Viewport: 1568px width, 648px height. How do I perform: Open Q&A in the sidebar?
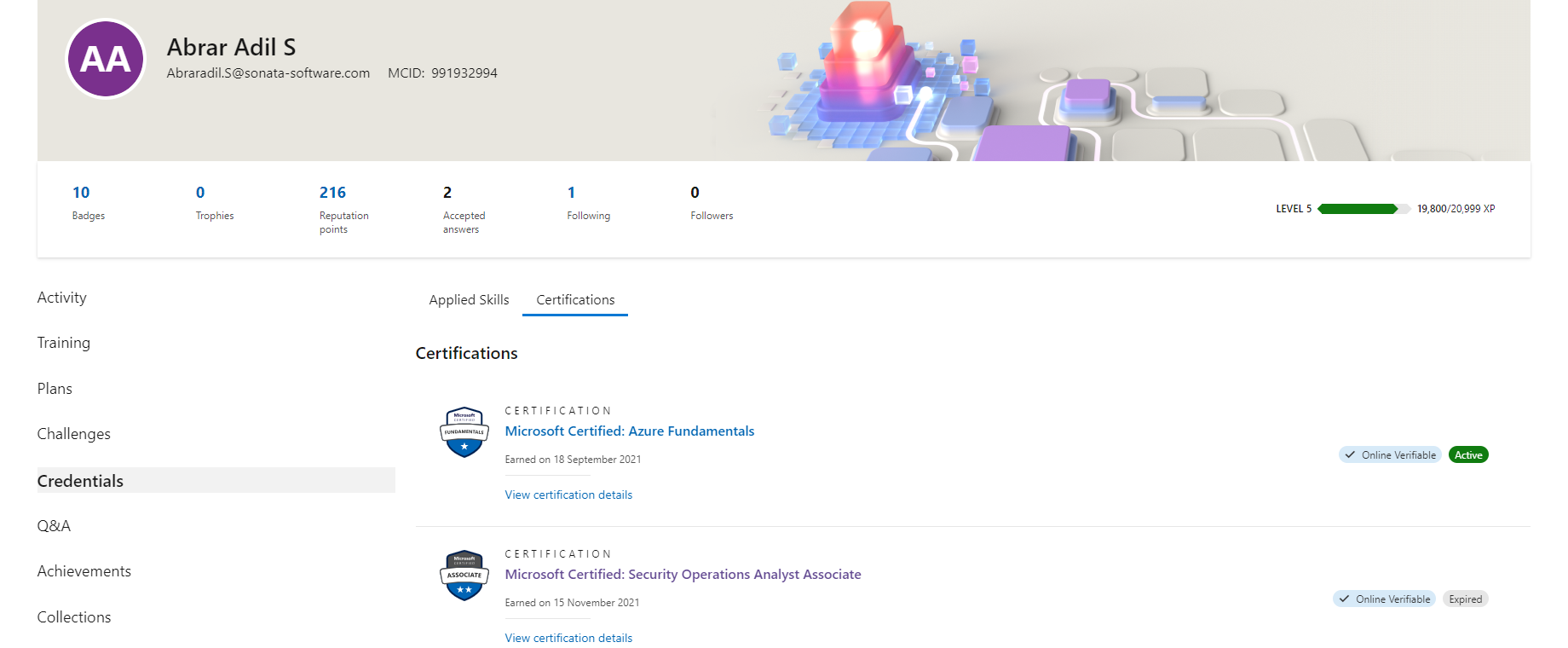[x=54, y=526]
